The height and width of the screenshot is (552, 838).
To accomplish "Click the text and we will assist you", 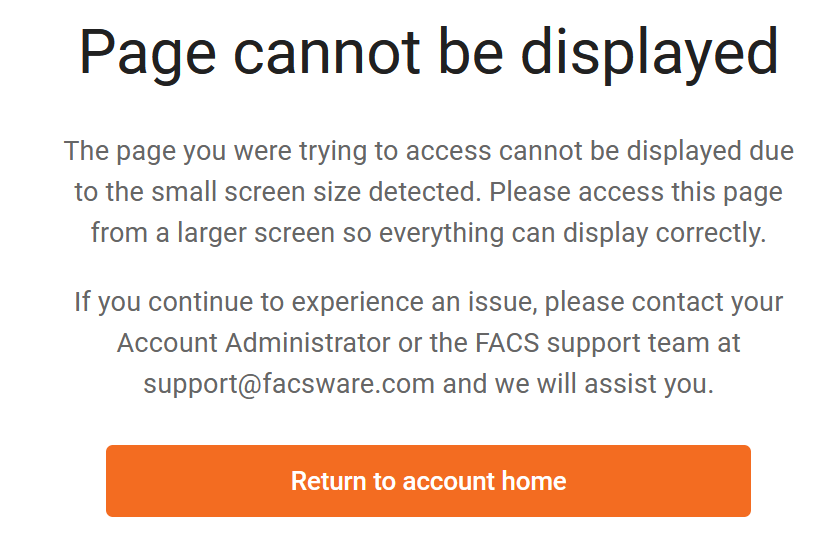I will tap(578, 384).
